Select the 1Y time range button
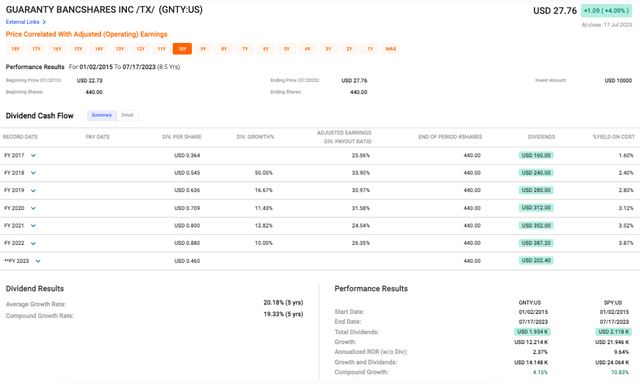Viewport: 640px width, 384px height. coord(370,49)
